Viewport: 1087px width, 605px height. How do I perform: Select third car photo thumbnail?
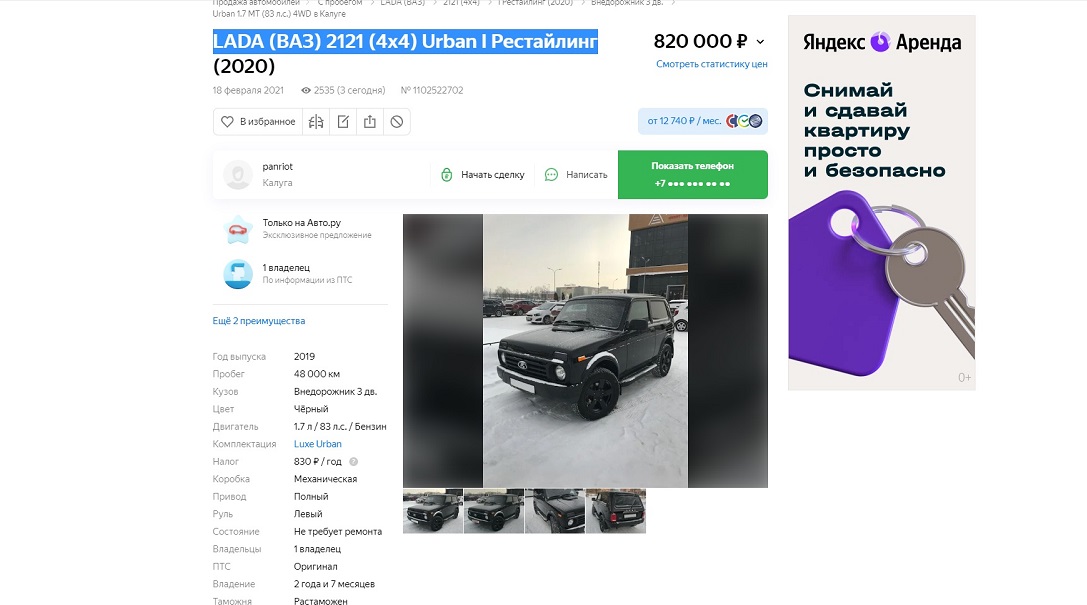555,511
